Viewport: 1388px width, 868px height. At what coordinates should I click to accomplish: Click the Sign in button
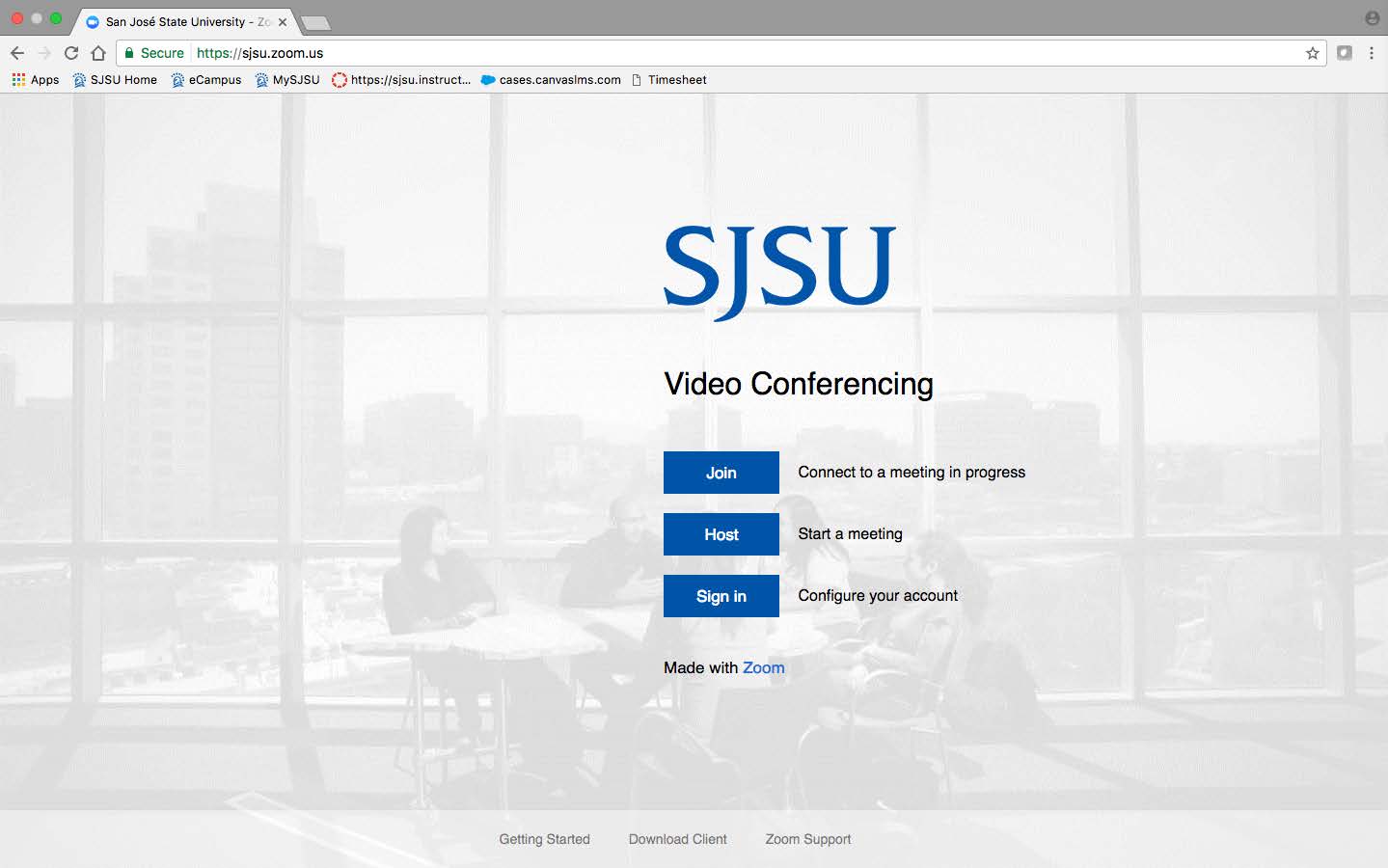coord(721,596)
